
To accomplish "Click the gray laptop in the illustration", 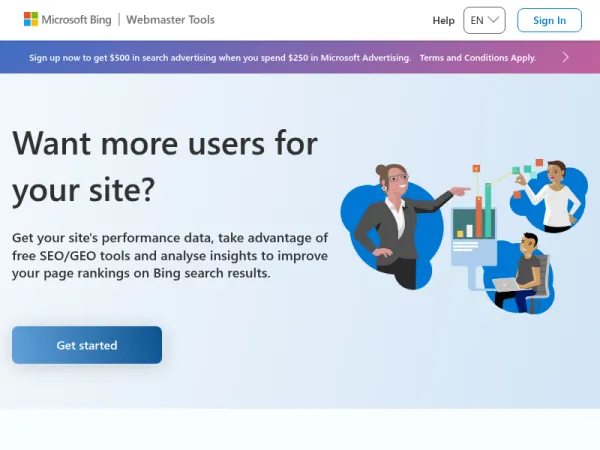I will tap(505, 284).
